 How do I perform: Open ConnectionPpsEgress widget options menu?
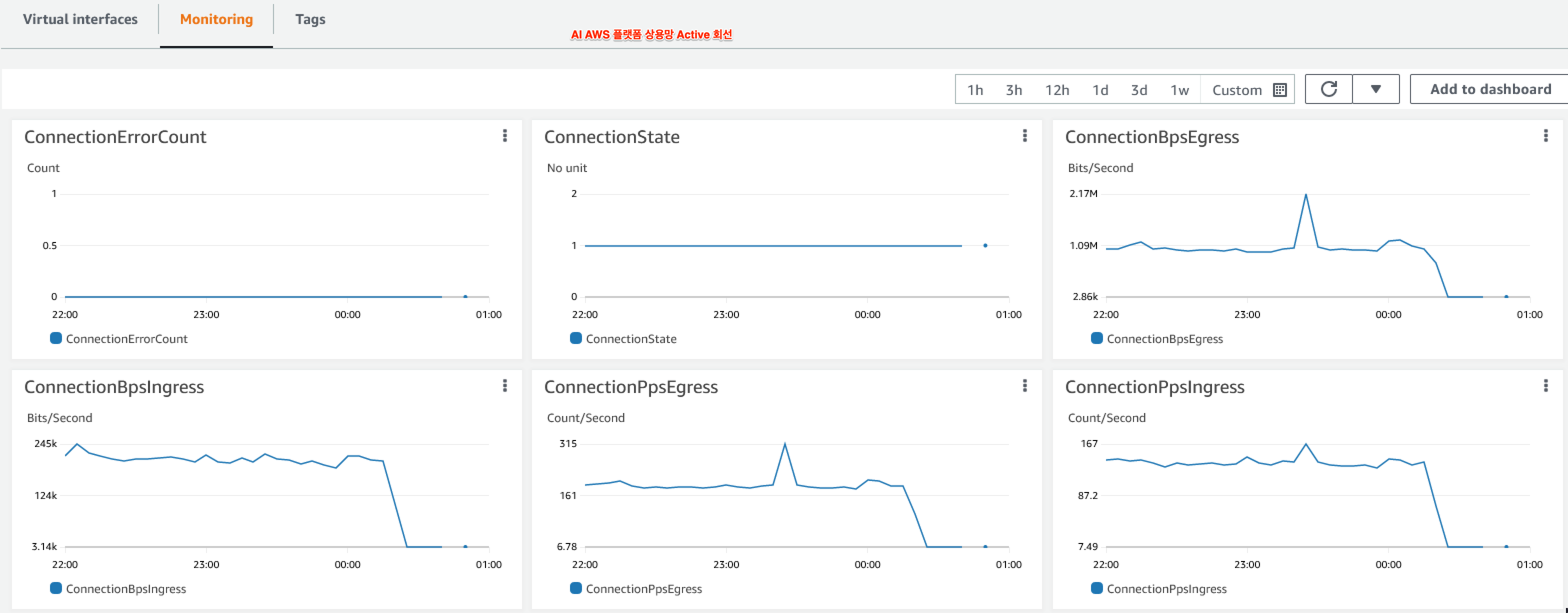(x=1024, y=386)
